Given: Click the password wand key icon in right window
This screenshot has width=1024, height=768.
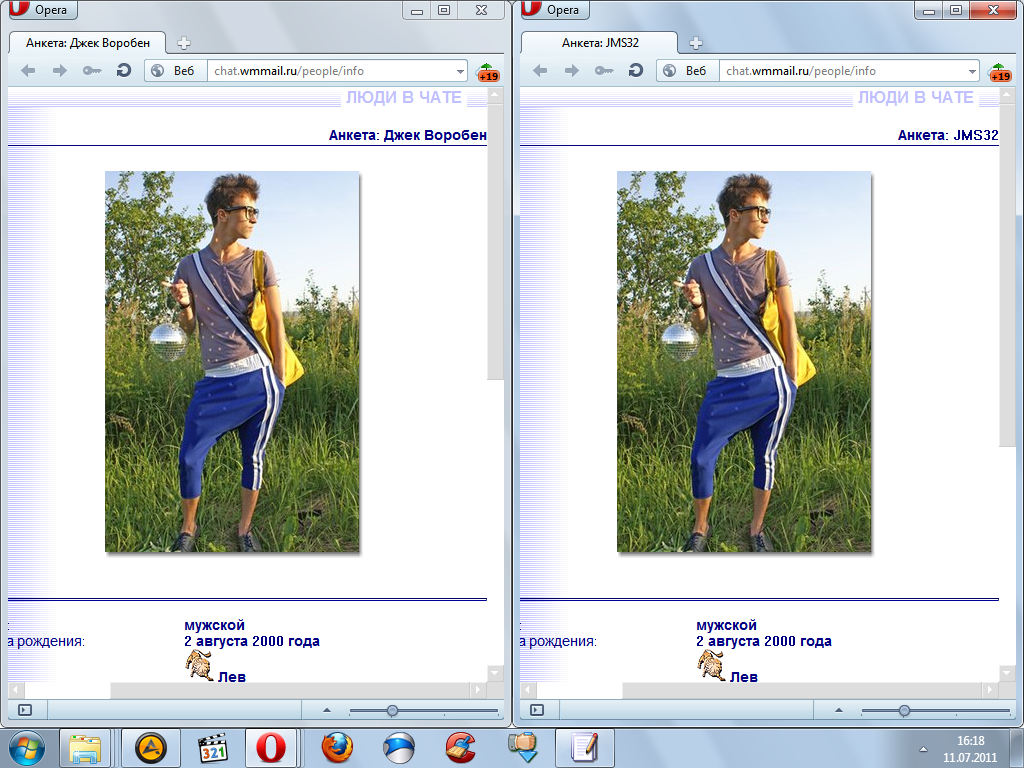Looking at the screenshot, I should (603, 71).
